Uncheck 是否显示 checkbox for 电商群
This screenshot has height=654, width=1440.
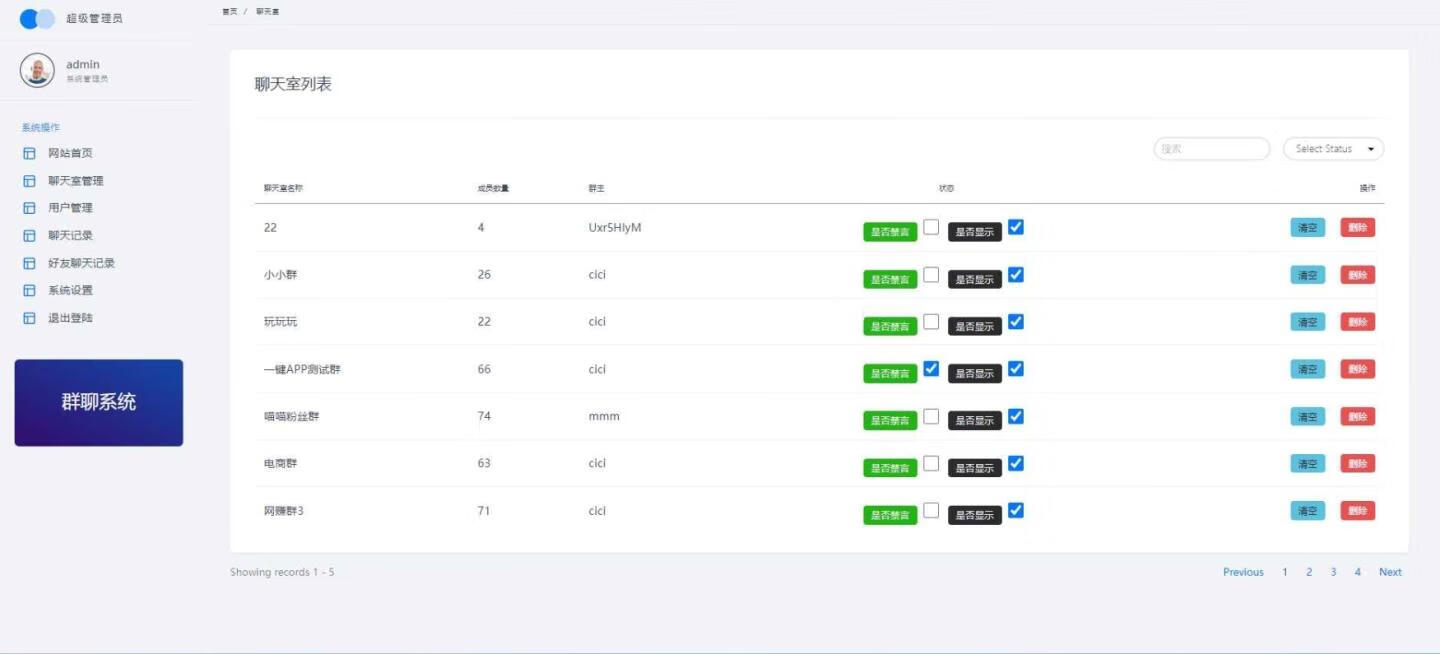click(x=1016, y=463)
